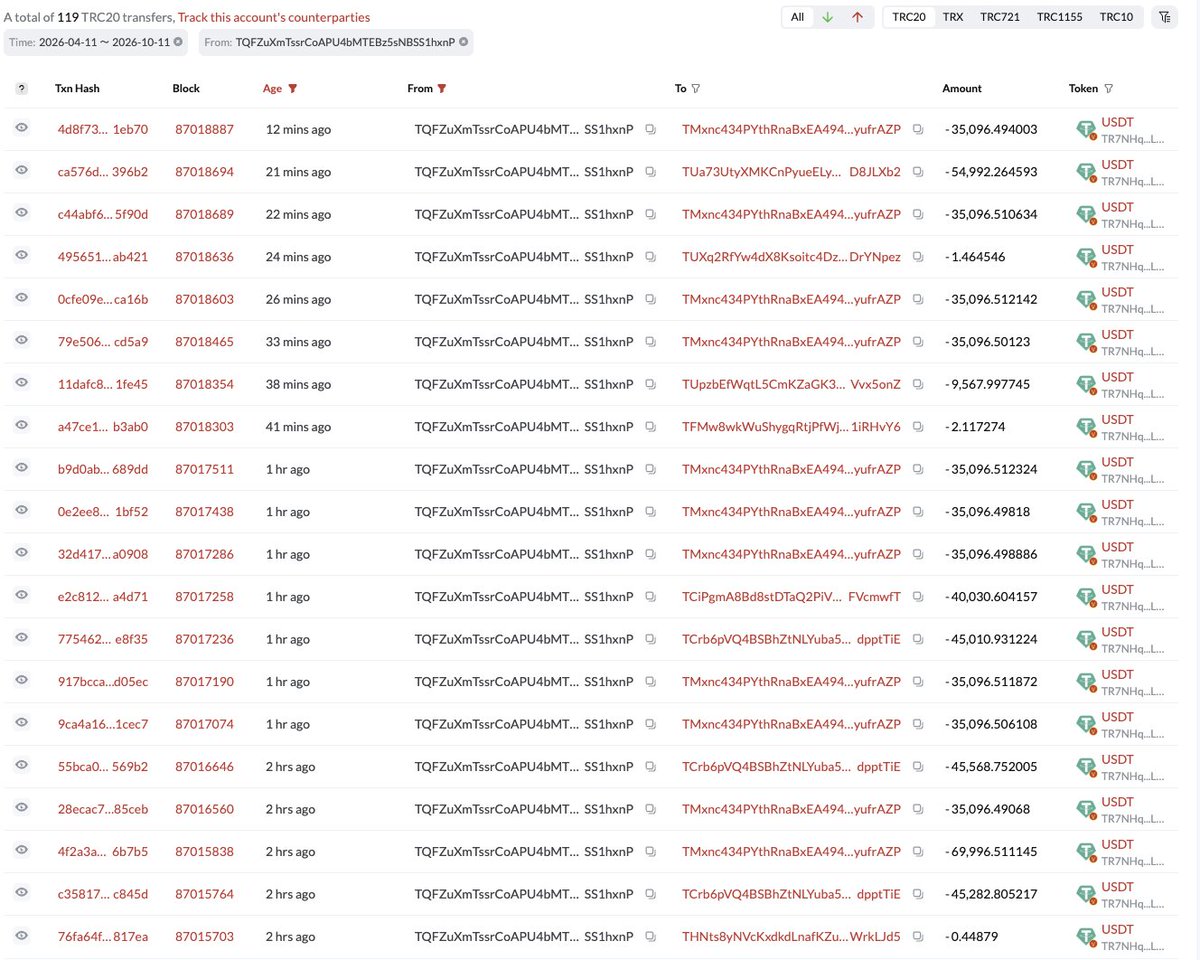This screenshot has width=1200, height=960.
Task: Copy the To address TMxnc434...yufrAZP in first row
Action: click(918, 129)
